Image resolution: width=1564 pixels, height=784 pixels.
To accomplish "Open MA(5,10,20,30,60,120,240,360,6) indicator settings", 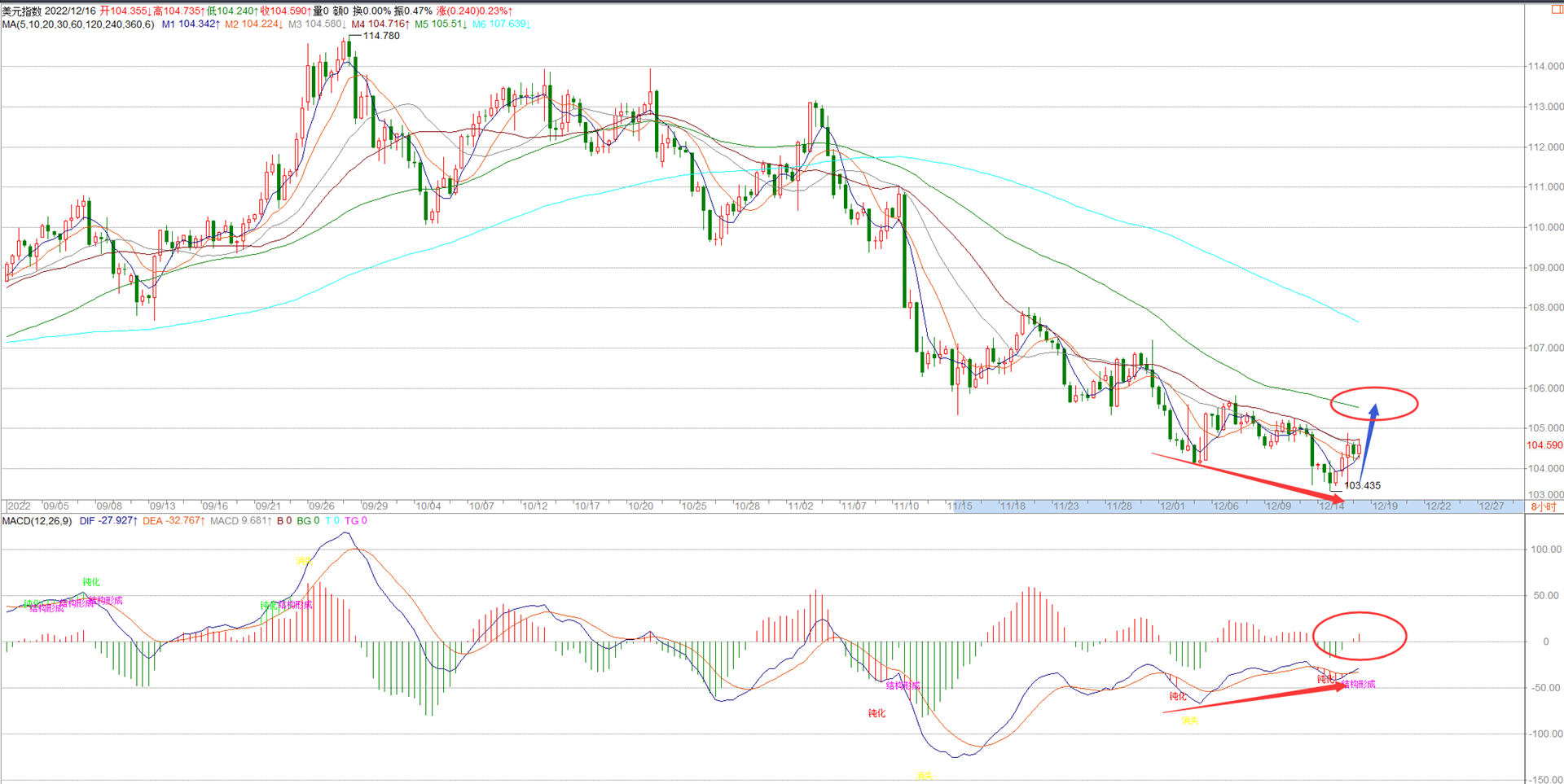I will coord(78,24).
